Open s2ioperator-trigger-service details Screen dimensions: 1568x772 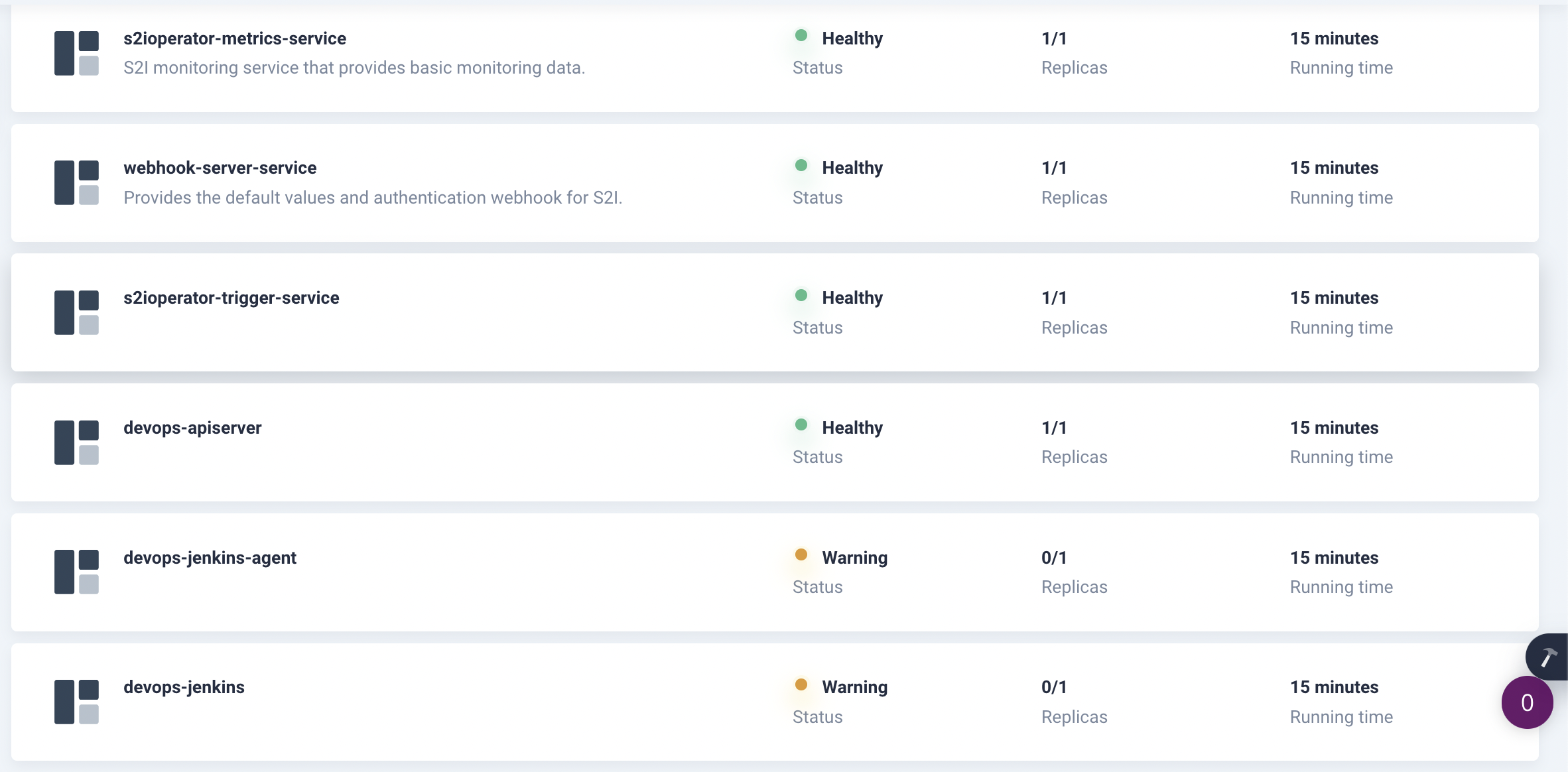pyautogui.click(x=231, y=298)
